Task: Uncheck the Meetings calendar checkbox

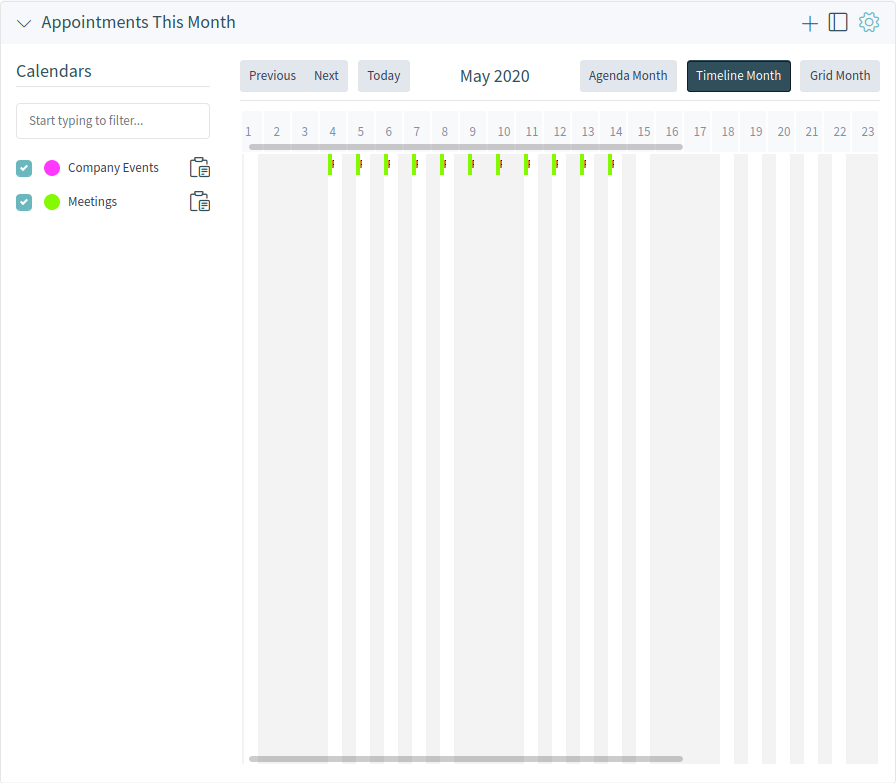Action: pos(24,202)
